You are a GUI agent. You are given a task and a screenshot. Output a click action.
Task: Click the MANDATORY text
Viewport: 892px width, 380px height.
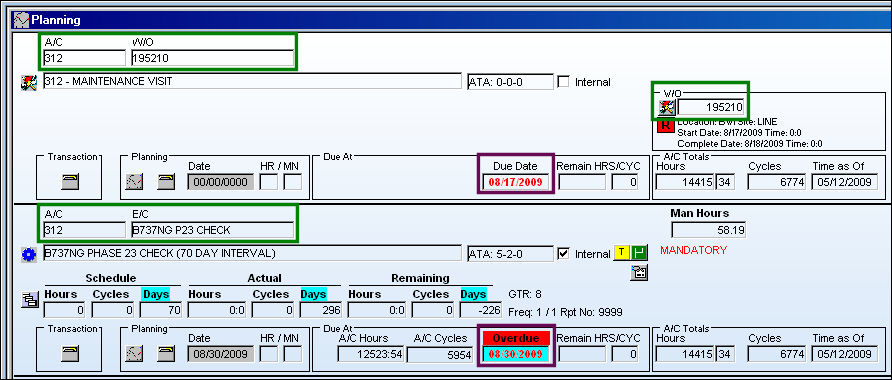pyautogui.click(x=693, y=250)
